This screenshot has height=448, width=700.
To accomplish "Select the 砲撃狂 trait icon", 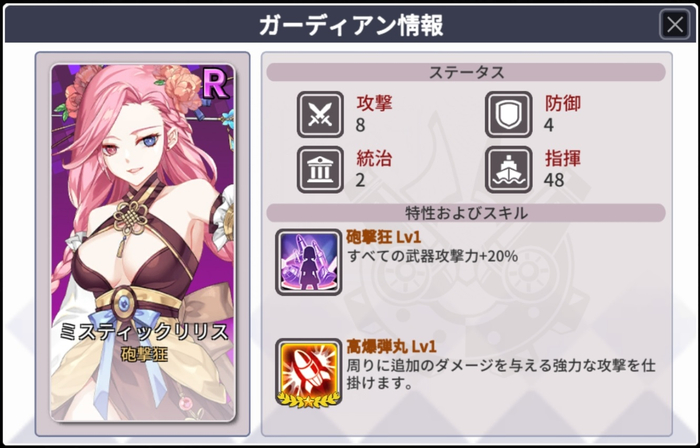I will (x=308, y=262).
